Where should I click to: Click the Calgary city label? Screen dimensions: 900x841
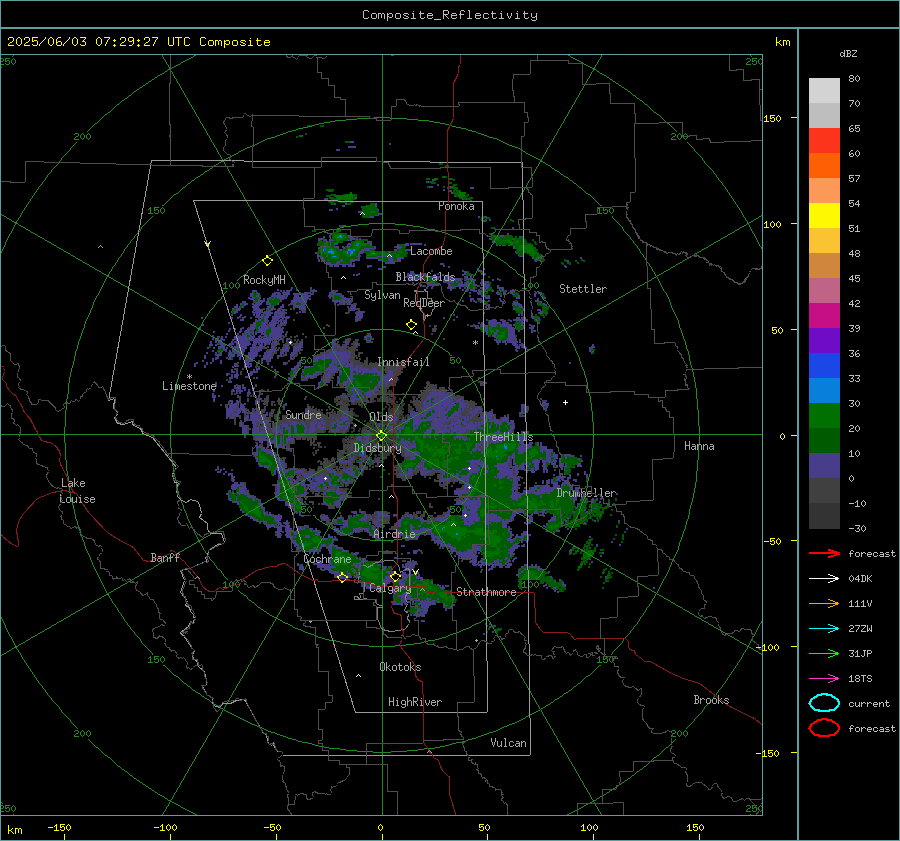390,588
